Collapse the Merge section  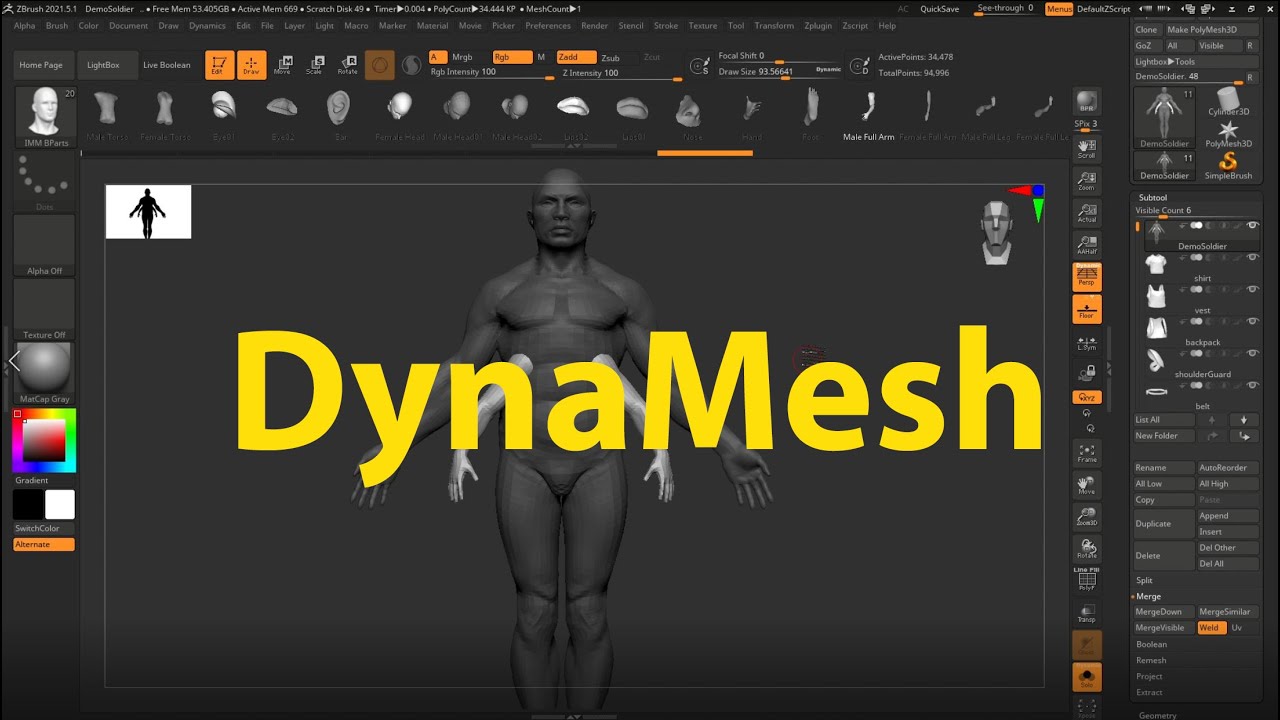point(1148,596)
